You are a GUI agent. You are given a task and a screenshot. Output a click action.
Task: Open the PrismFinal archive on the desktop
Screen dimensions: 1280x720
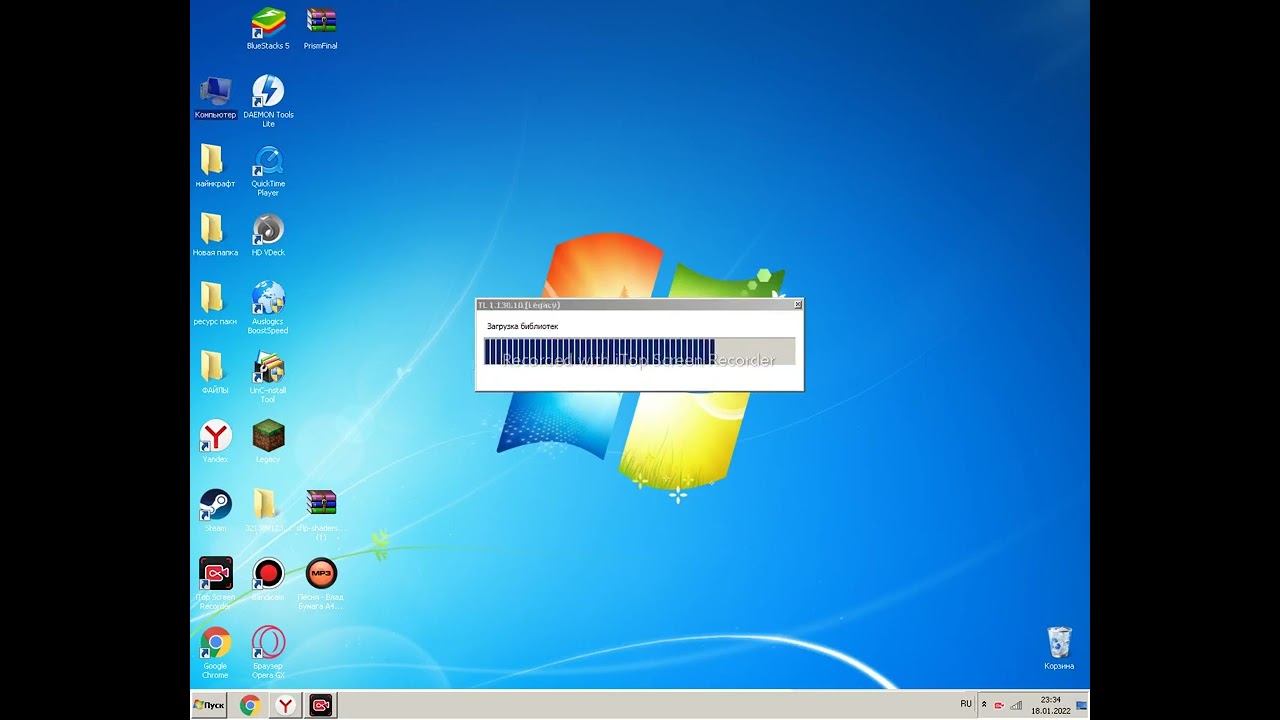321,28
